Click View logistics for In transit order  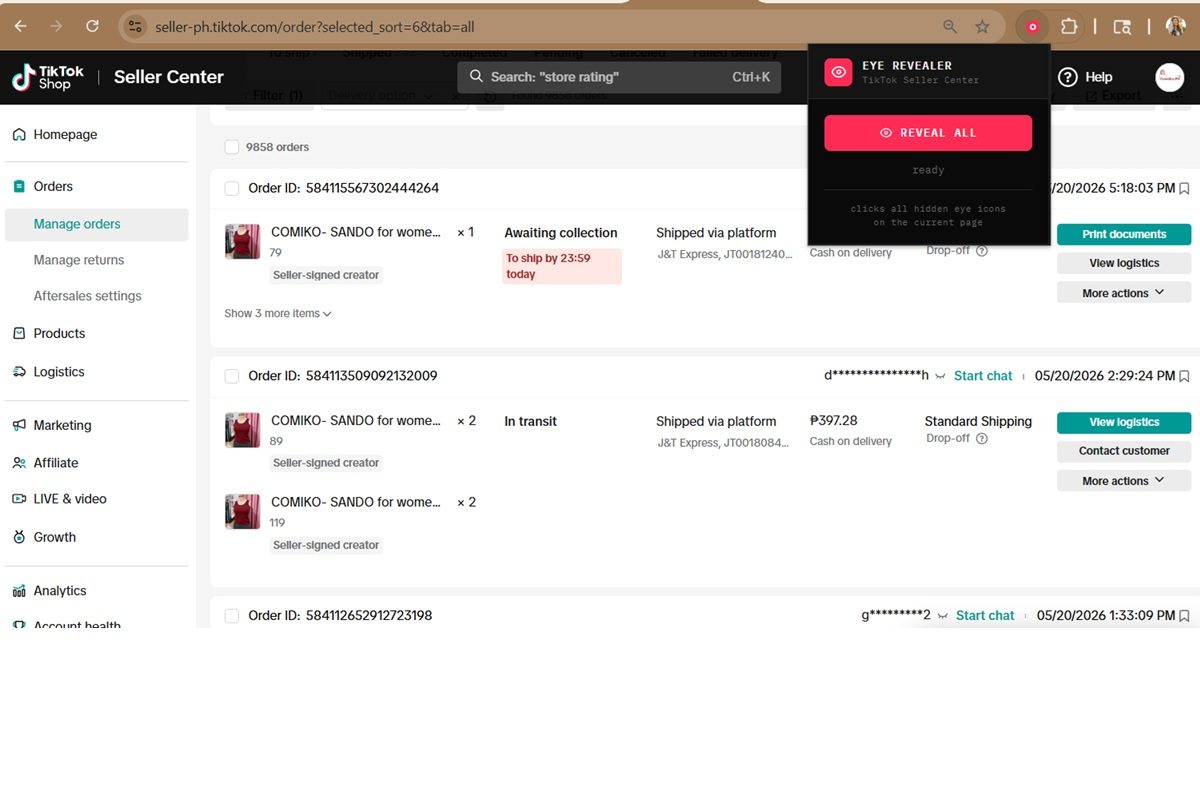click(x=1123, y=422)
